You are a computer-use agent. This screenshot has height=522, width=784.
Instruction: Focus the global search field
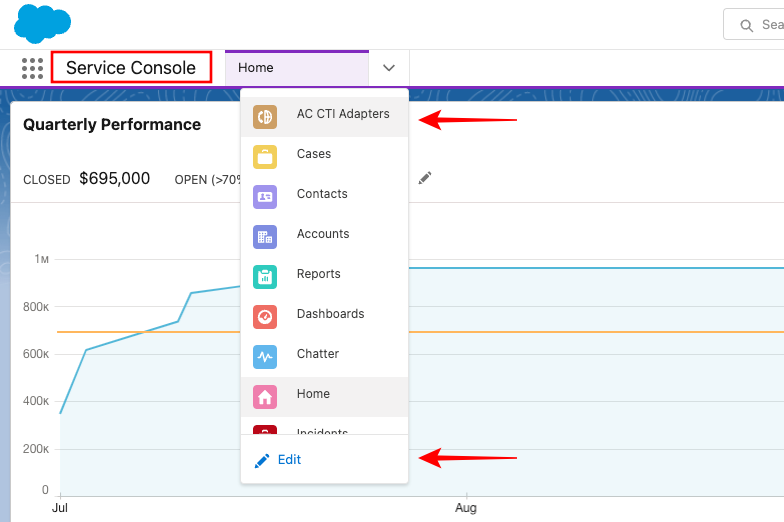pyautogui.click(x=754, y=24)
